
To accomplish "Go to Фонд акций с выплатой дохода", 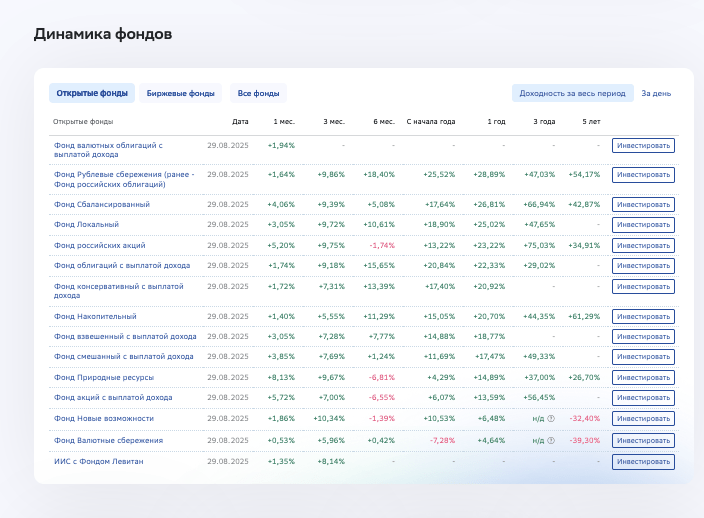I will 113,397.
